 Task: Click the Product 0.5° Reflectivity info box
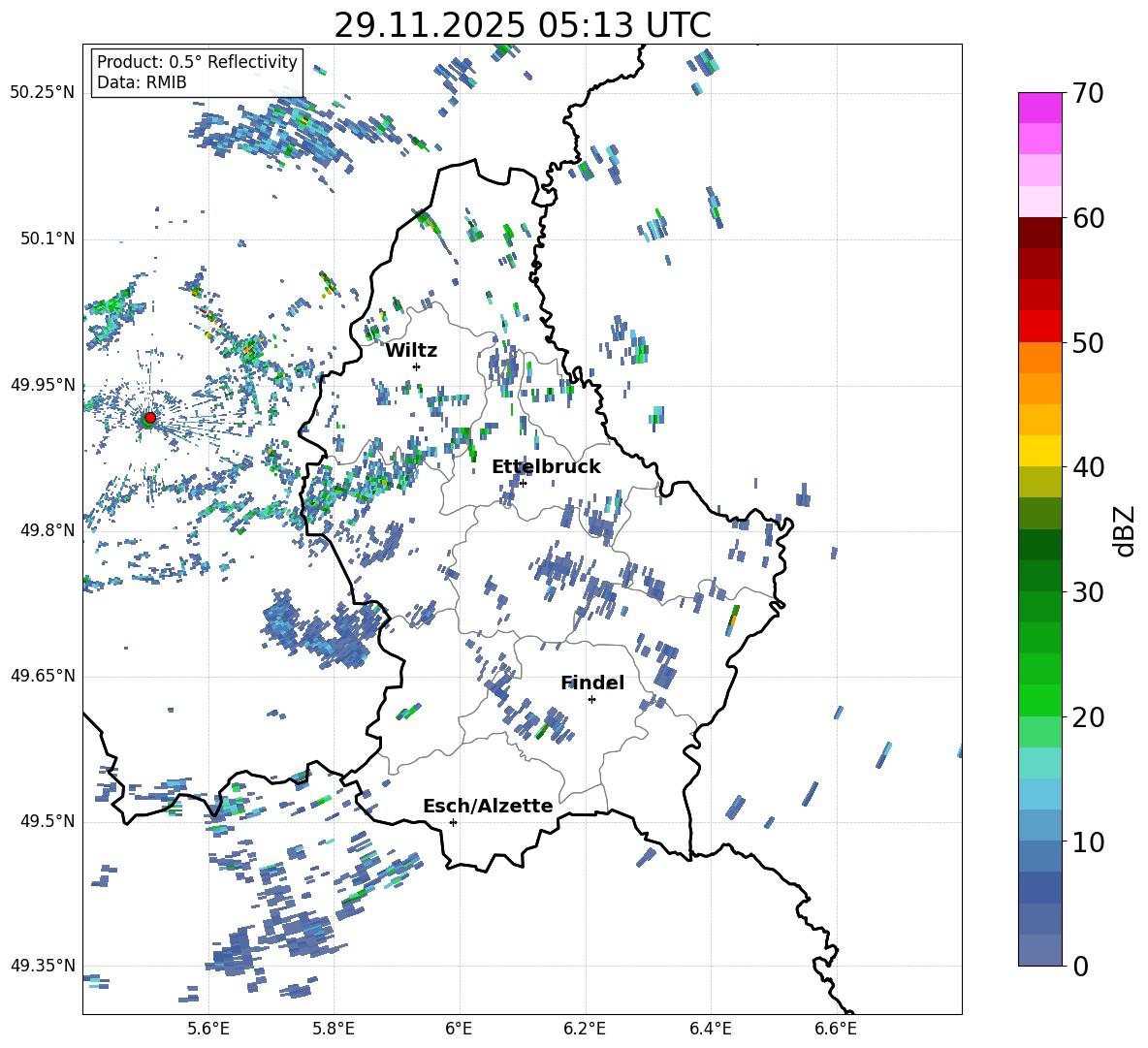(x=197, y=73)
